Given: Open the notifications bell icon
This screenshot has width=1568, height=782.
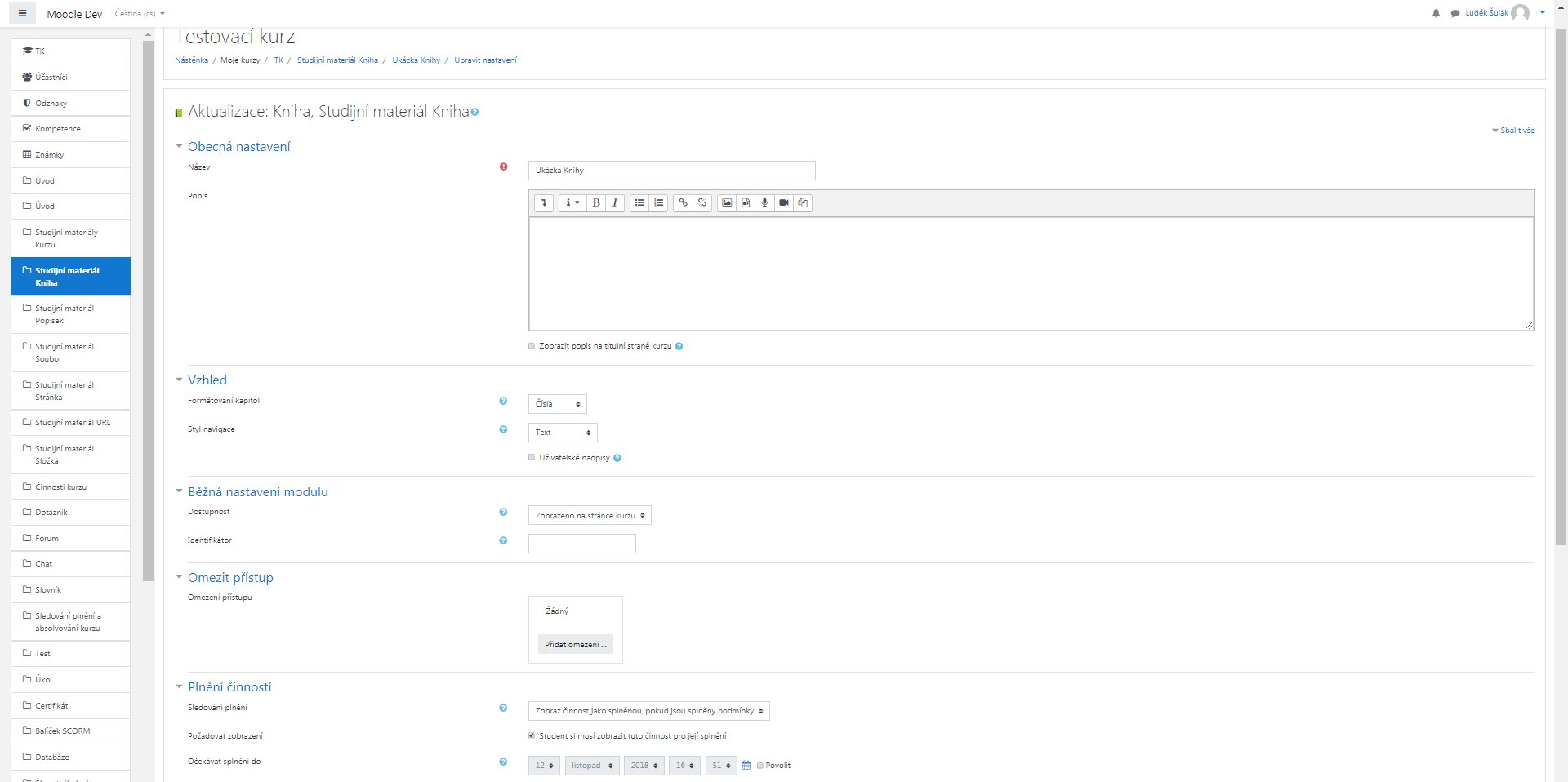Looking at the screenshot, I should click(1436, 13).
